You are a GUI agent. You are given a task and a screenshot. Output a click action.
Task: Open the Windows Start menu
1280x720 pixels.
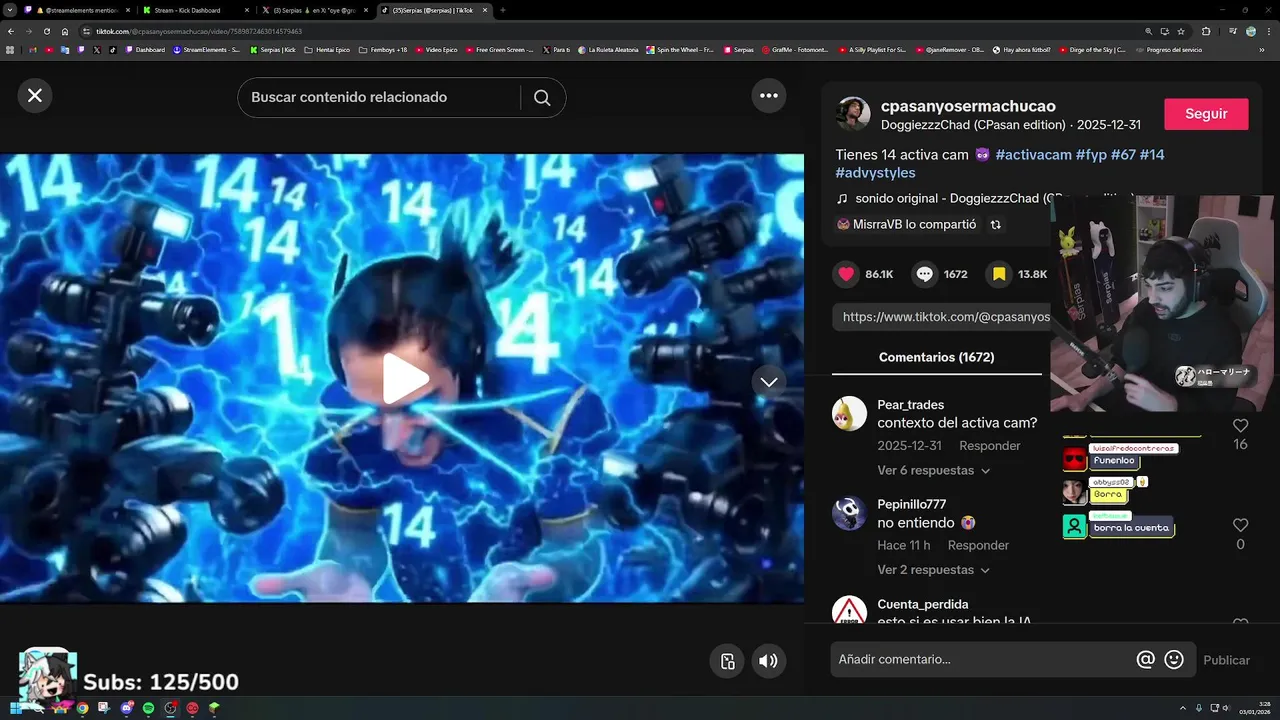click(15, 708)
